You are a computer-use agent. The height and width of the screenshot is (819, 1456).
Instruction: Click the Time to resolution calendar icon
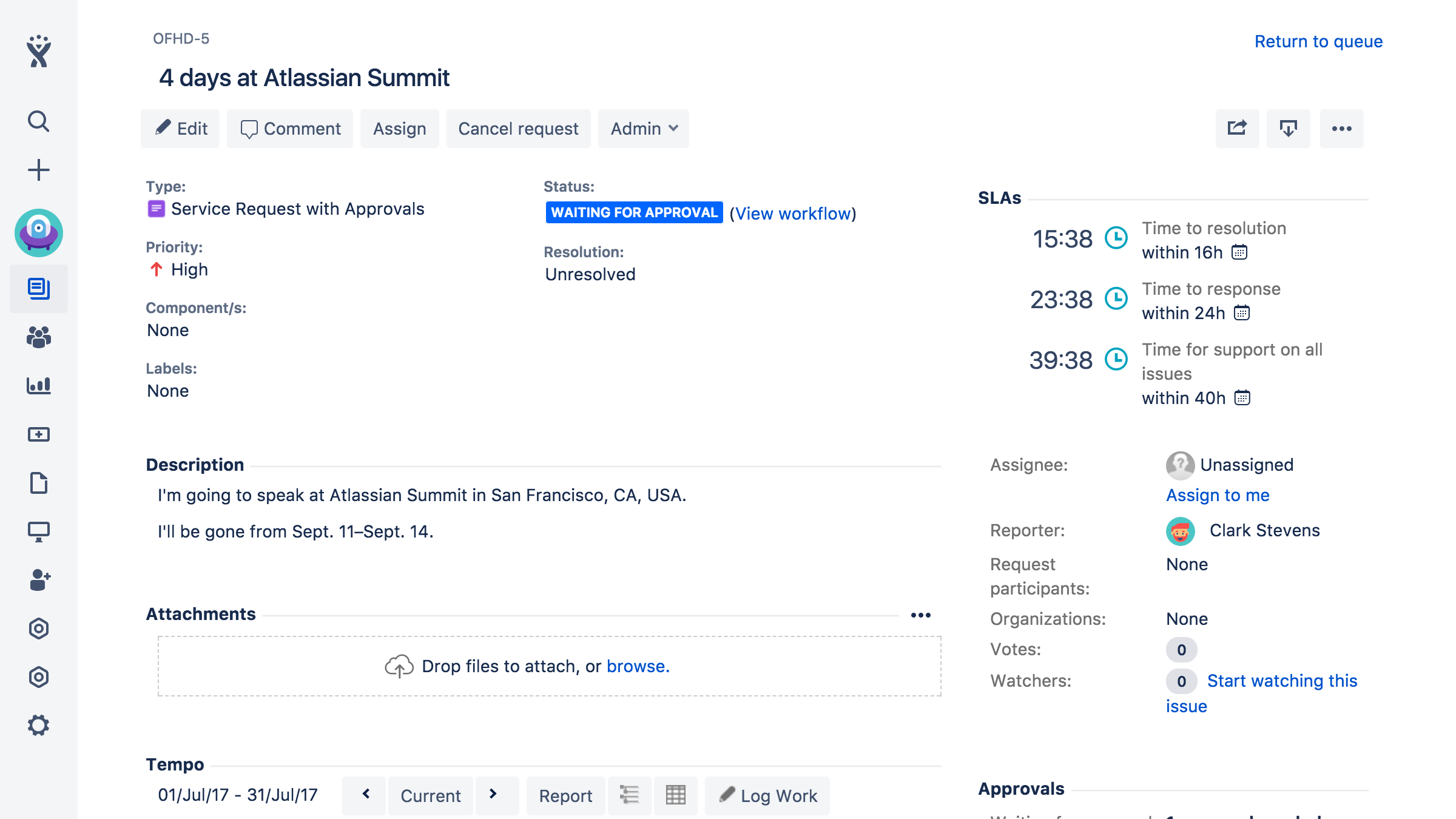pos(1239,252)
